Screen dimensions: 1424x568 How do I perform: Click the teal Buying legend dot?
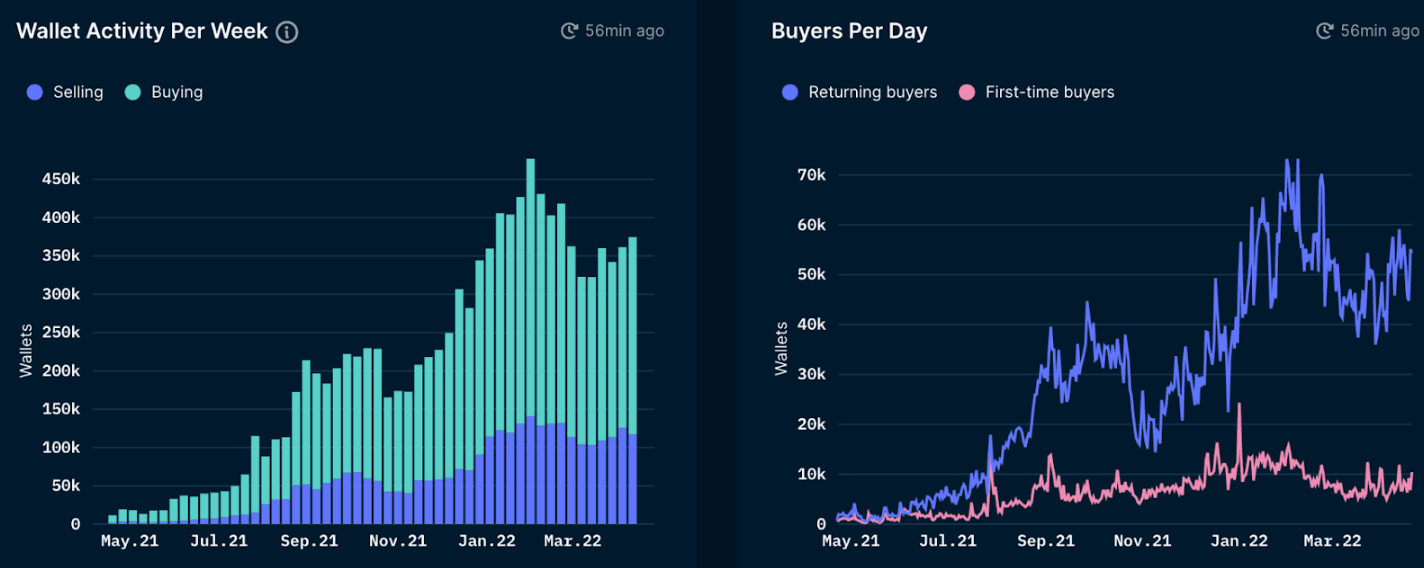(x=133, y=92)
